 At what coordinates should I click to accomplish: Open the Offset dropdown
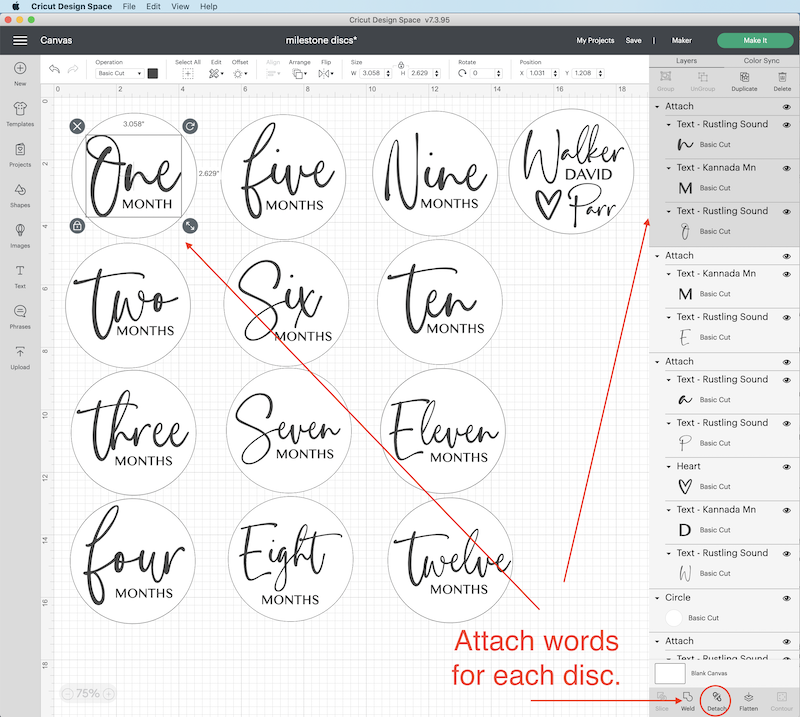click(x=240, y=74)
